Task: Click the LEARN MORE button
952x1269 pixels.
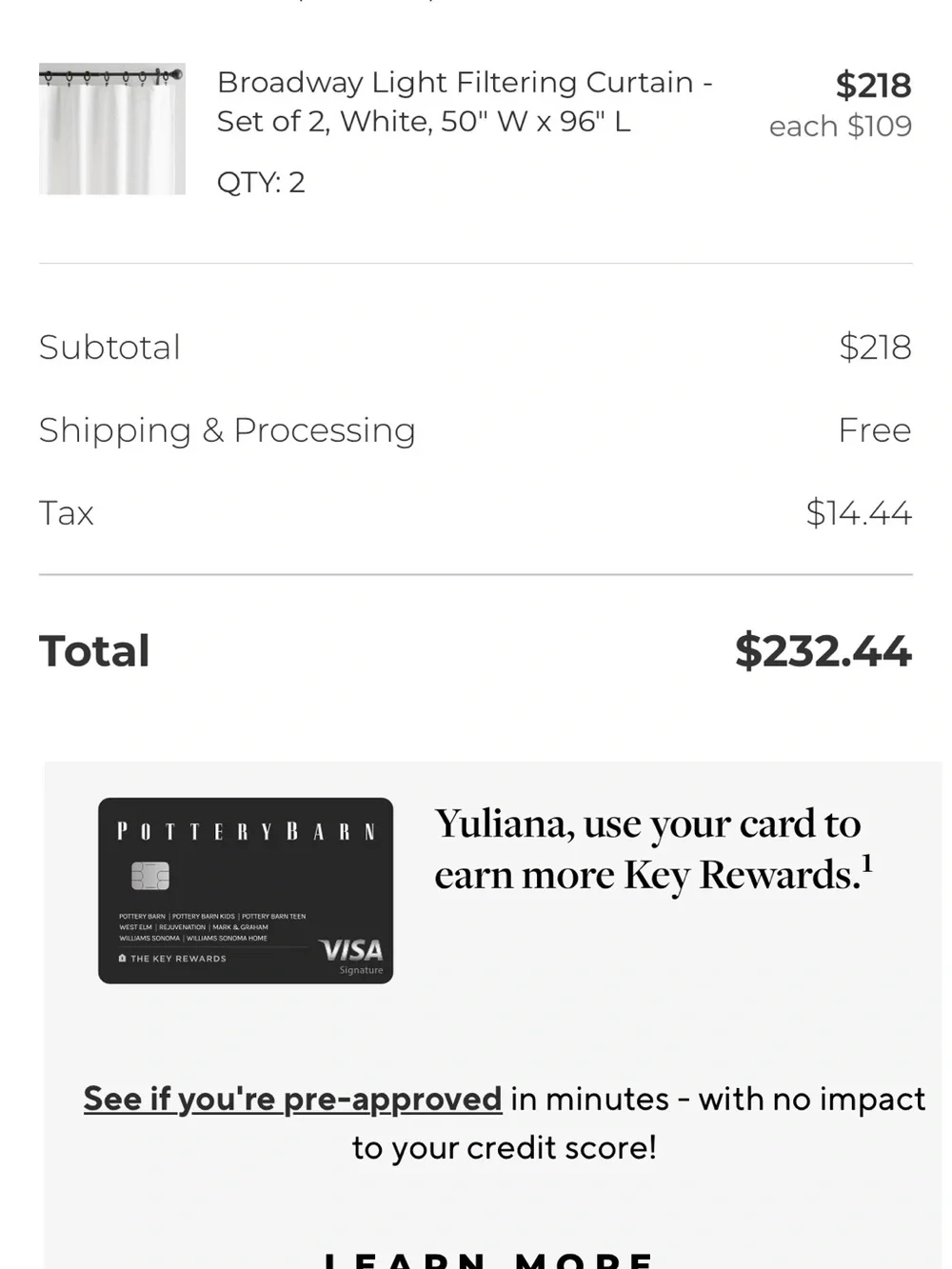Action: 488,1259
